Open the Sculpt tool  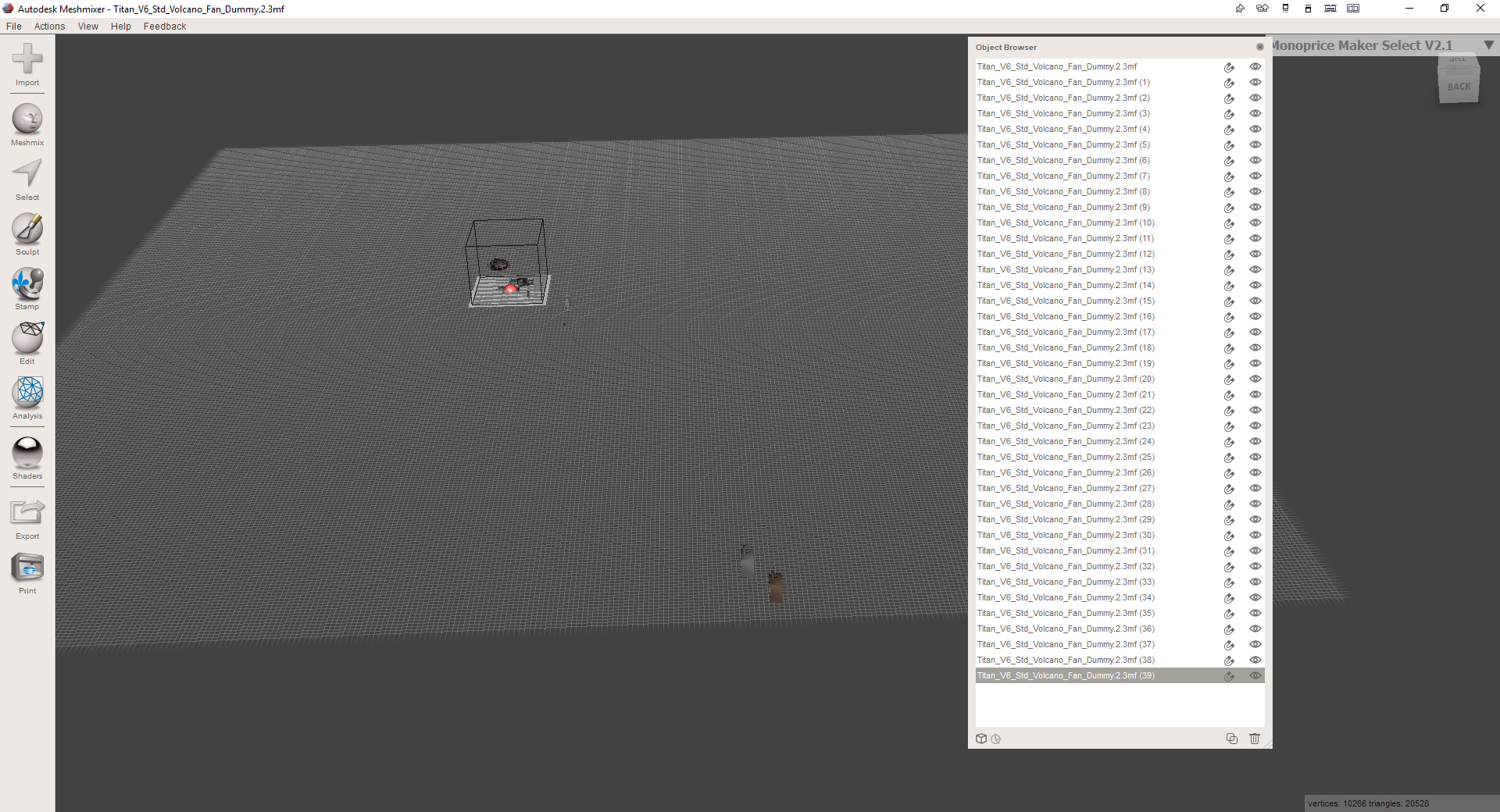point(27,234)
